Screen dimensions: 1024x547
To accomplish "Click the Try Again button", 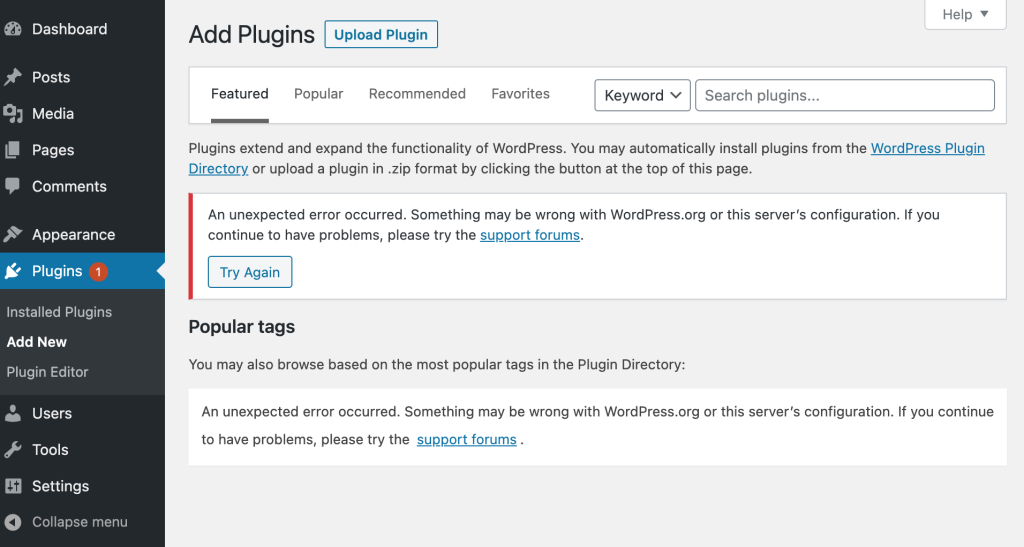I will [250, 272].
